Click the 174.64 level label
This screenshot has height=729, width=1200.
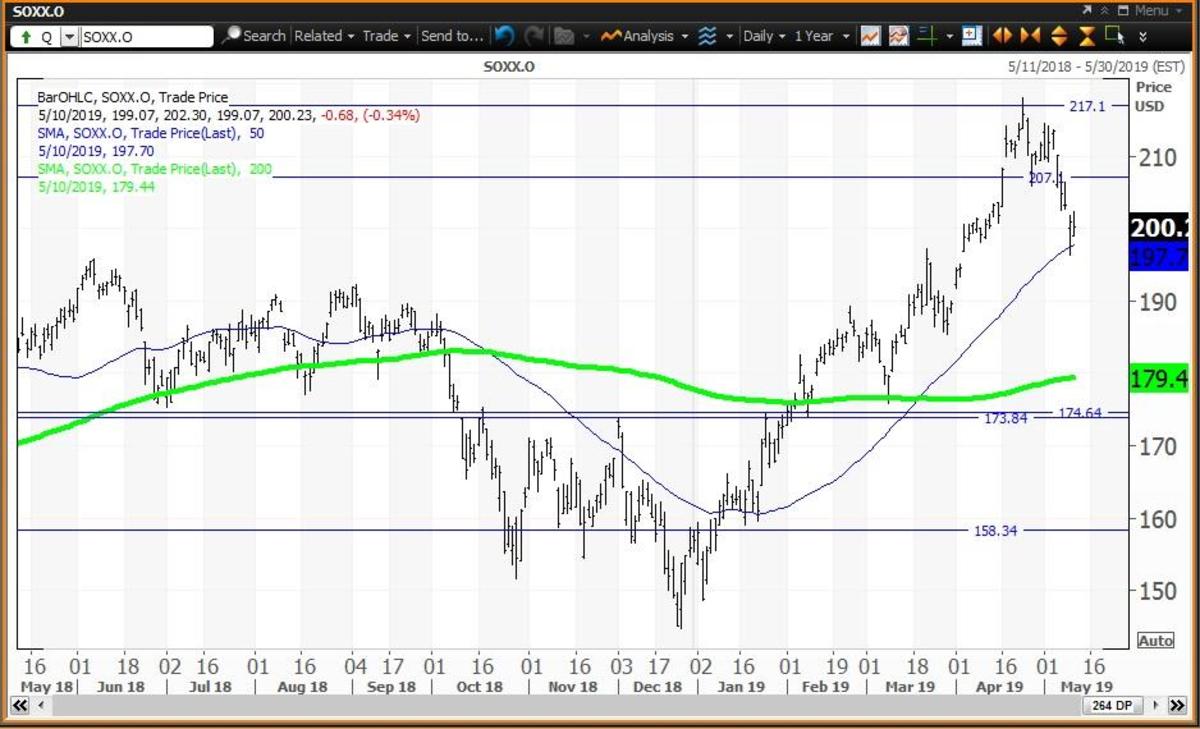click(1079, 412)
